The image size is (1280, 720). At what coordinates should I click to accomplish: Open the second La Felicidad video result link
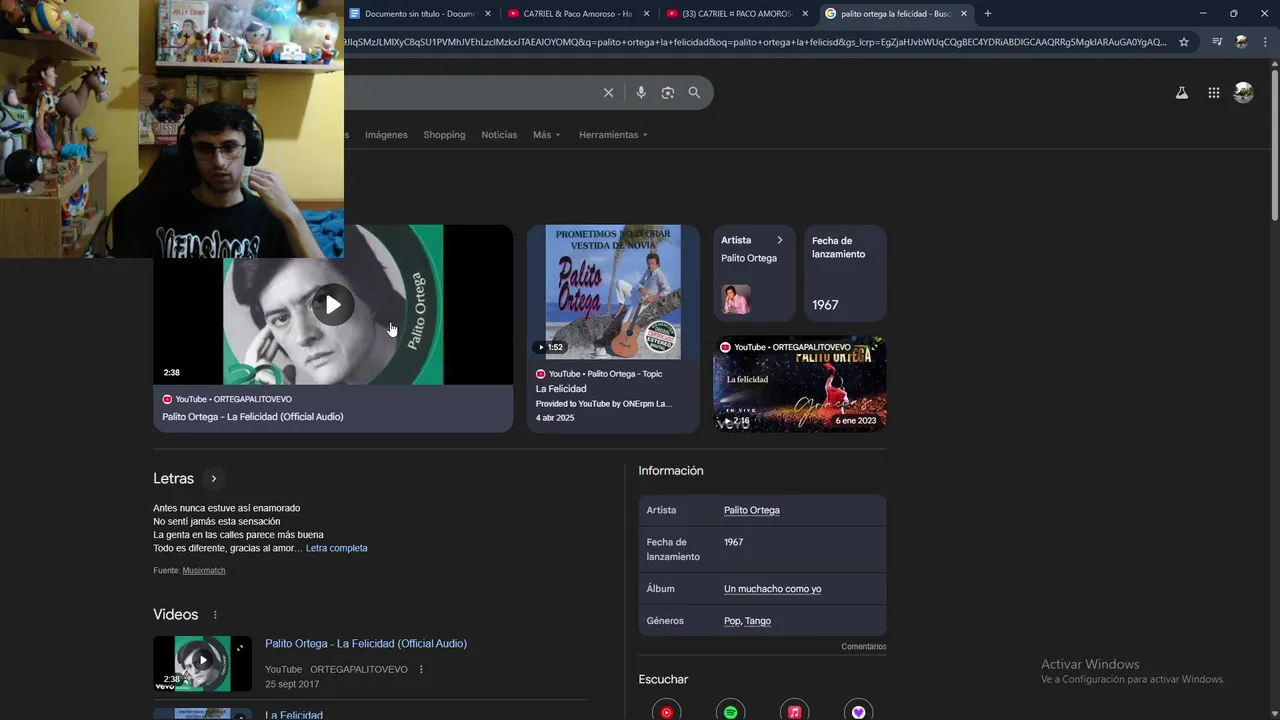[x=294, y=715]
